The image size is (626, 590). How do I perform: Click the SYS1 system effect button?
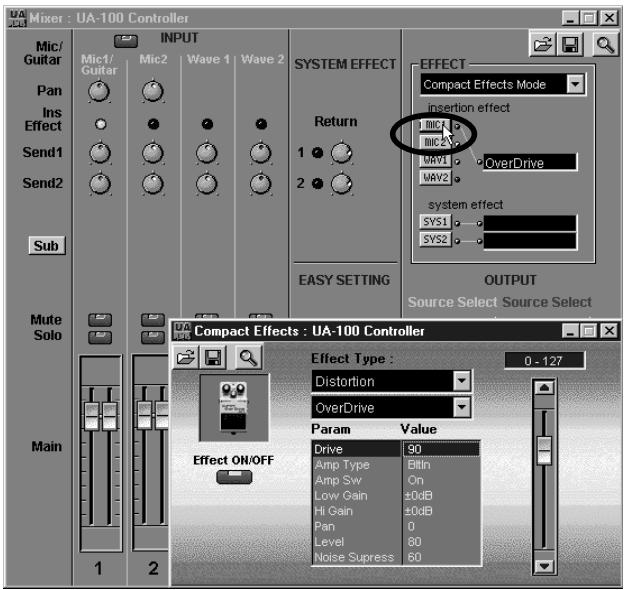(435, 222)
